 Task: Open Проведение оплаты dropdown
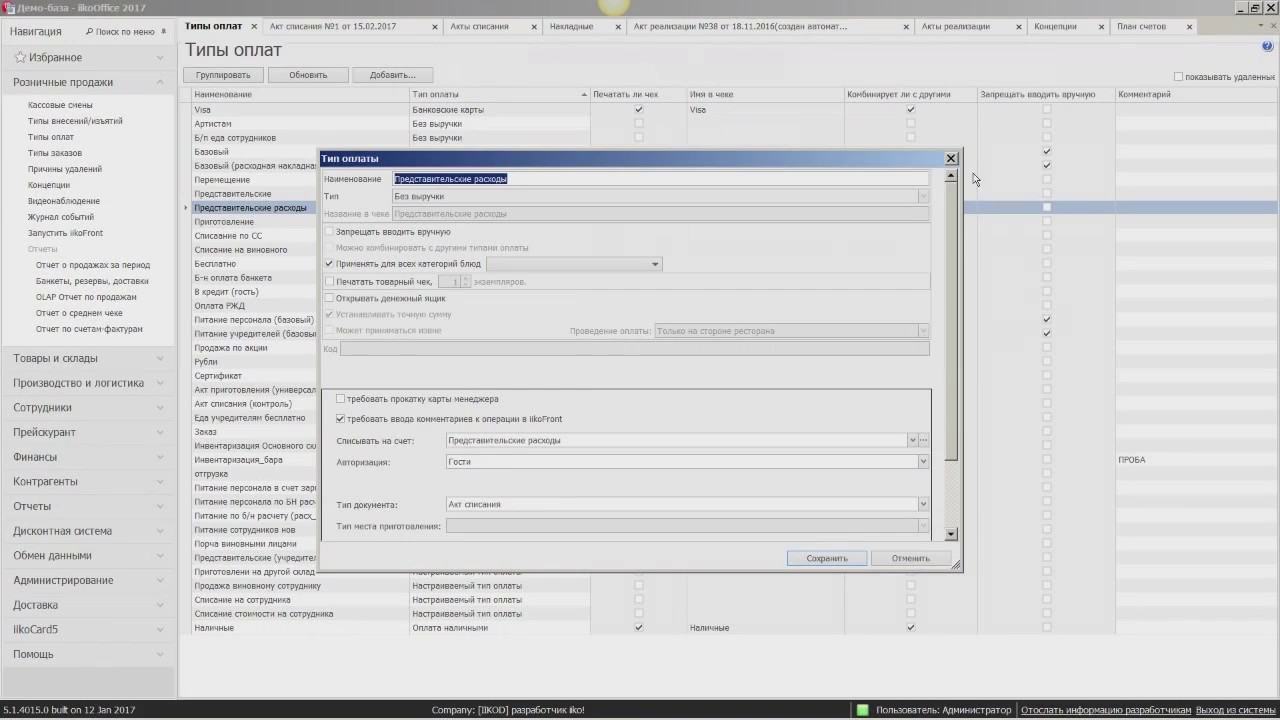point(923,331)
